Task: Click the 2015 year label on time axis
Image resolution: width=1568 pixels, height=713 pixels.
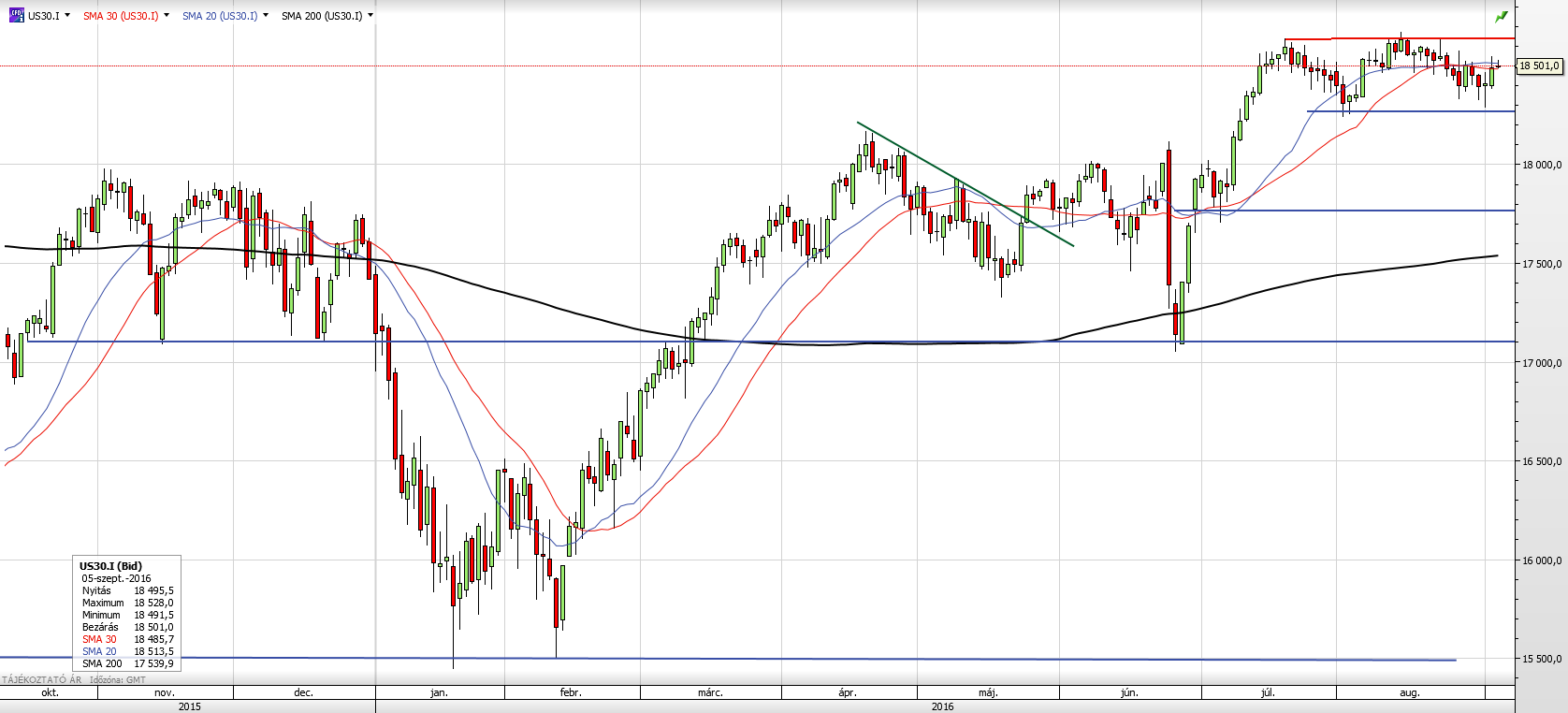Action: coord(189,706)
